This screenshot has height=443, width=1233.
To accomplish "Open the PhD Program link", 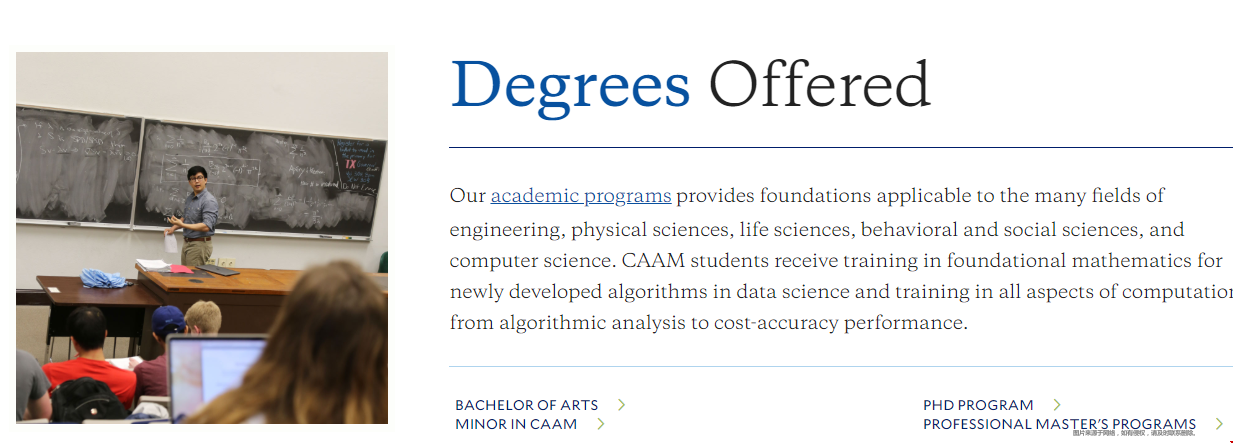I will pyautogui.click(x=978, y=405).
